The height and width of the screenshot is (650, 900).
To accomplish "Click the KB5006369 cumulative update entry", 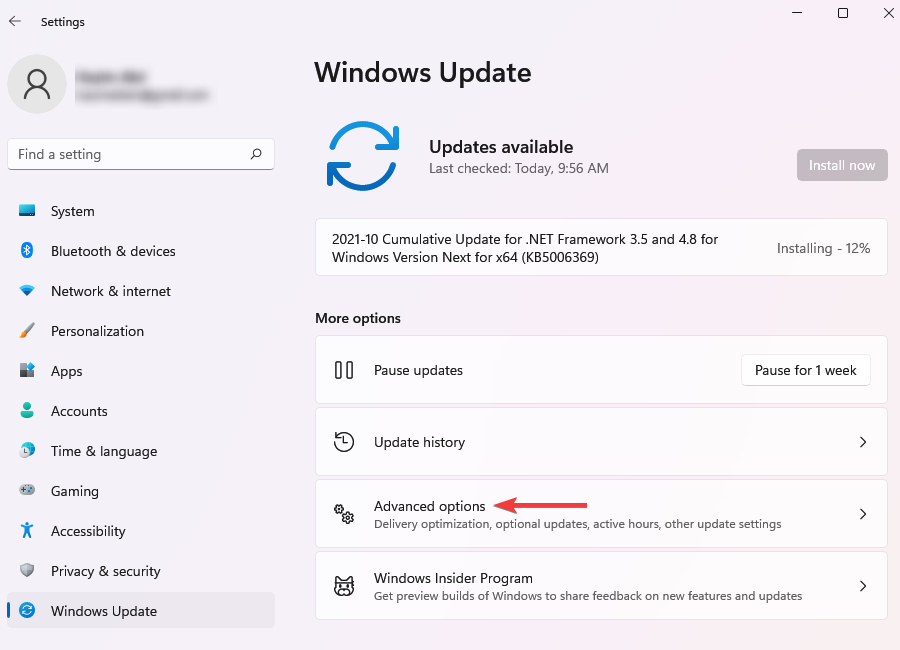I will (x=601, y=247).
